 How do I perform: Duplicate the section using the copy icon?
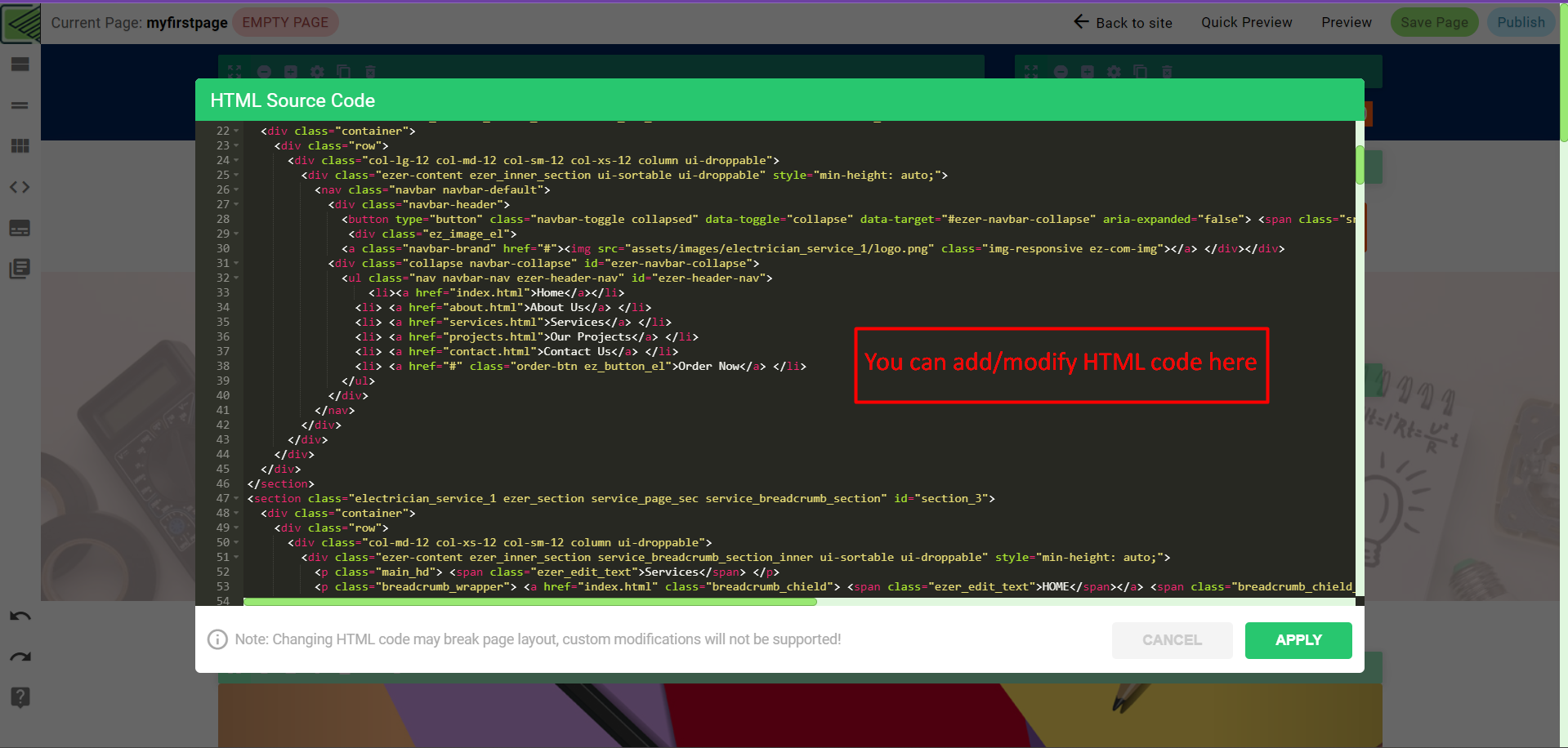[x=344, y=71]
